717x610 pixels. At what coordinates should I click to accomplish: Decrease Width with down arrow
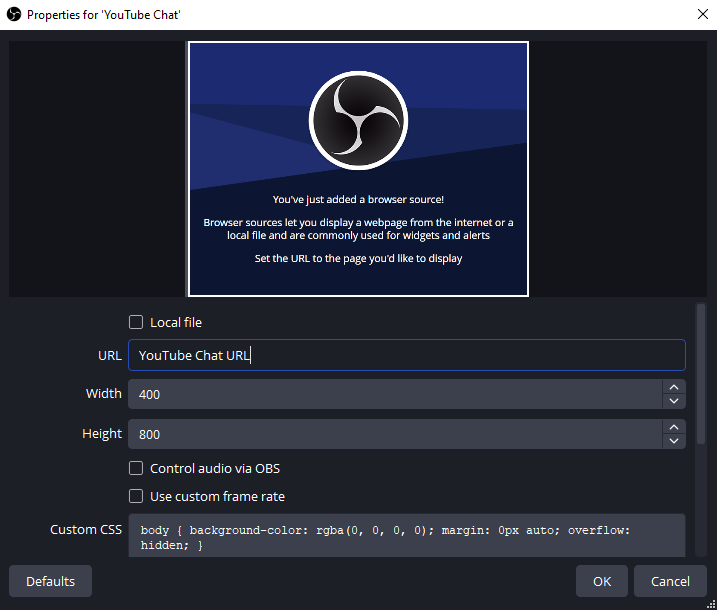(674, 401)
